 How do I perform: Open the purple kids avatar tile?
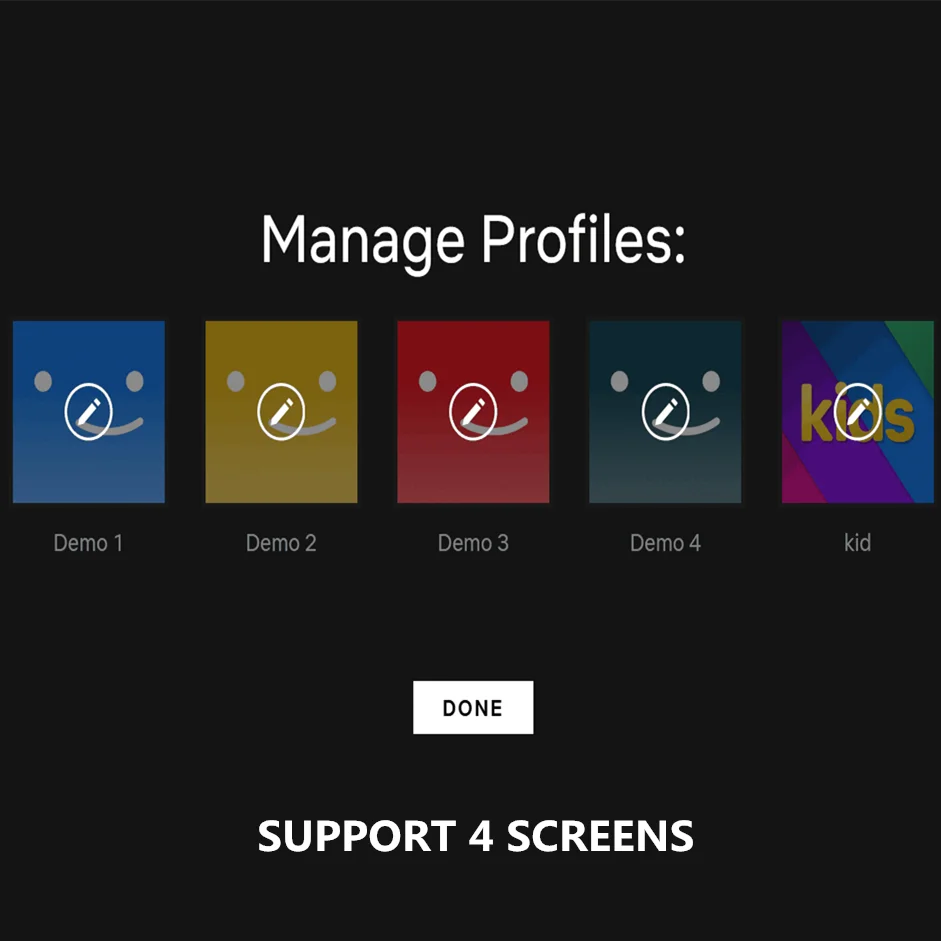858,412
